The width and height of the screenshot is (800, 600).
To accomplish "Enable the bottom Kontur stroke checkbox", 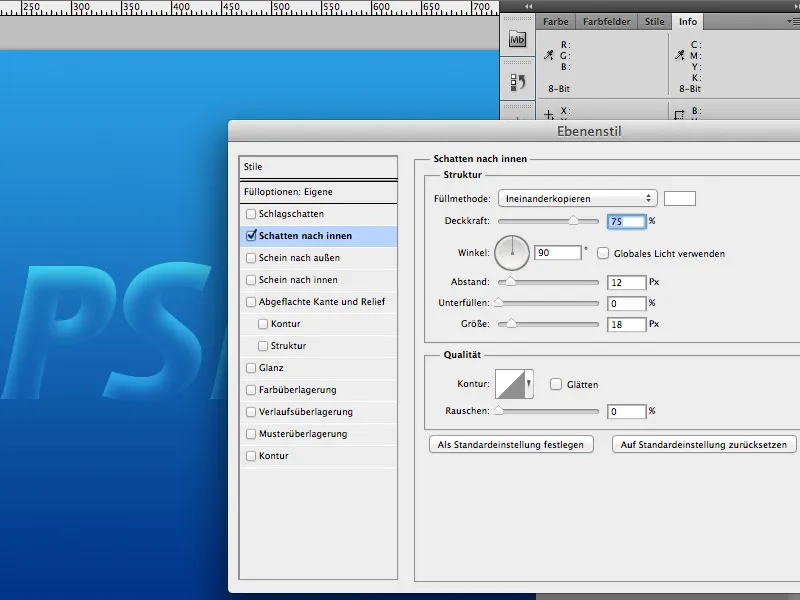I will (251, 456).
